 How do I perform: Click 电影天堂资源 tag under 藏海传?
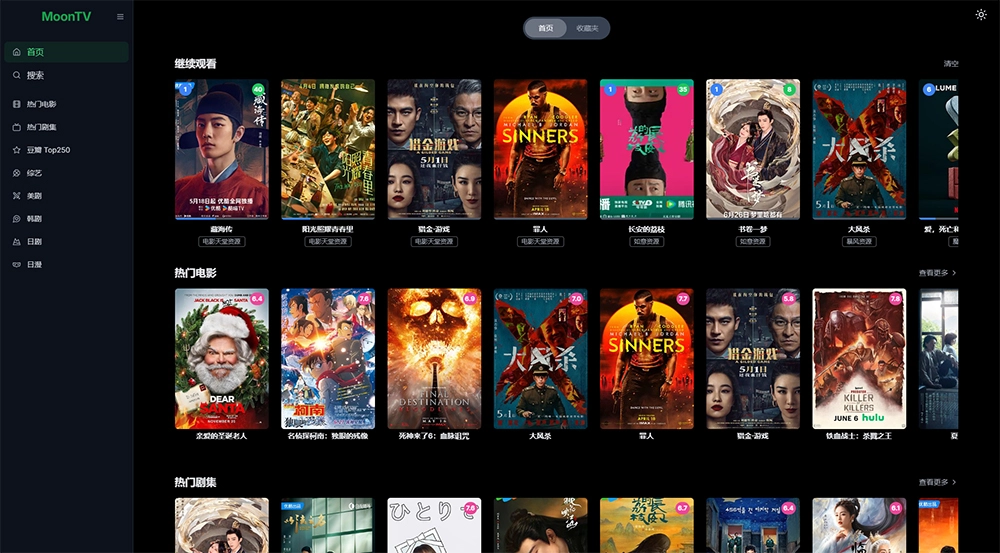(222, 242)
